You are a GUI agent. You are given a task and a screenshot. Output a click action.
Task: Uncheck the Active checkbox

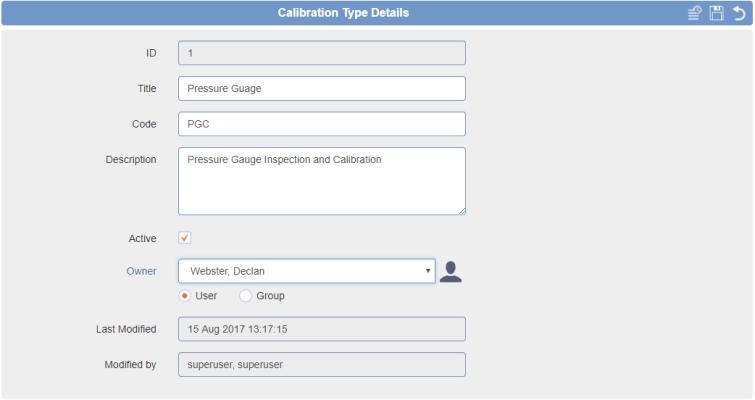point(184,238)
